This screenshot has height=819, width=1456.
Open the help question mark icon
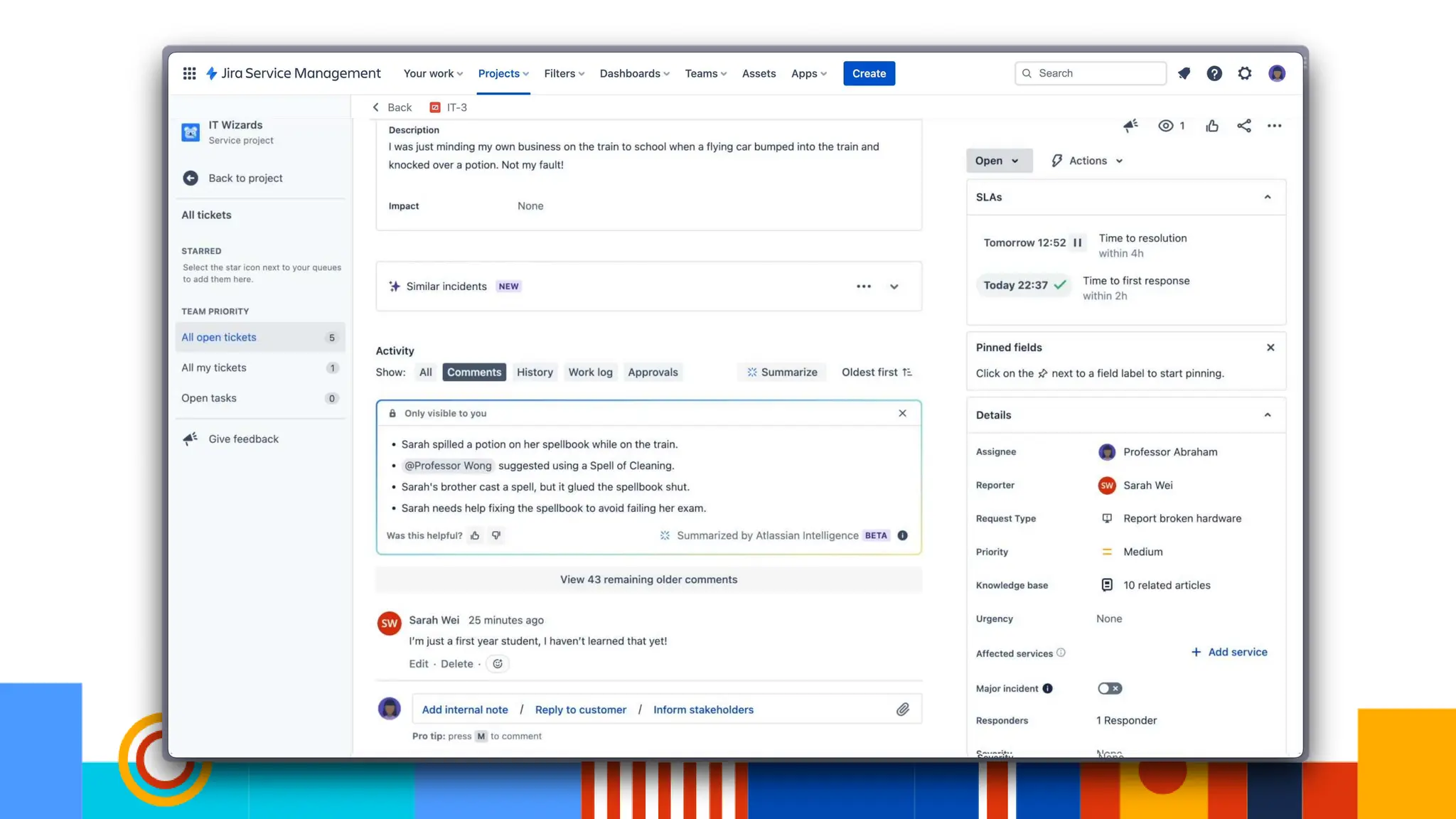click(1214, 73)
